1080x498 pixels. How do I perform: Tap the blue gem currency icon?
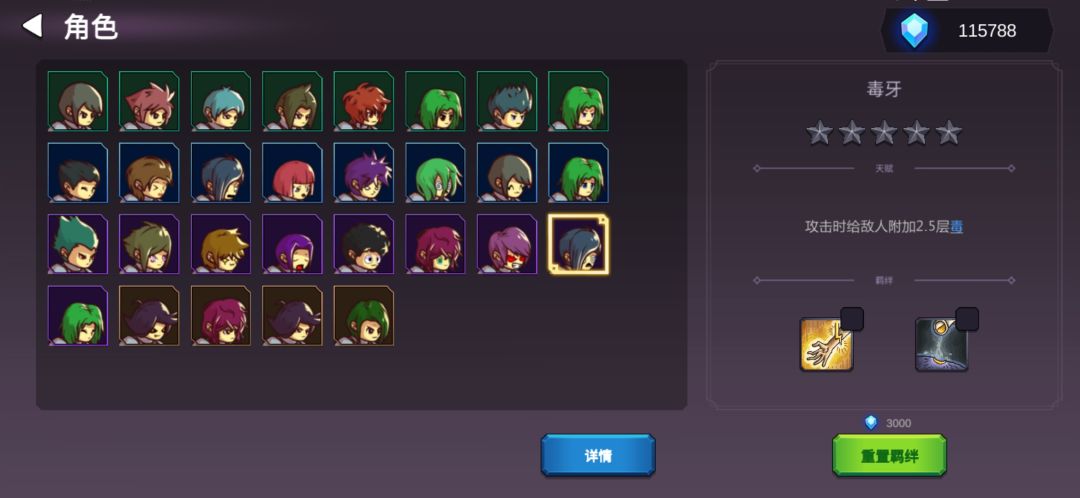click(x=915, y=31)
